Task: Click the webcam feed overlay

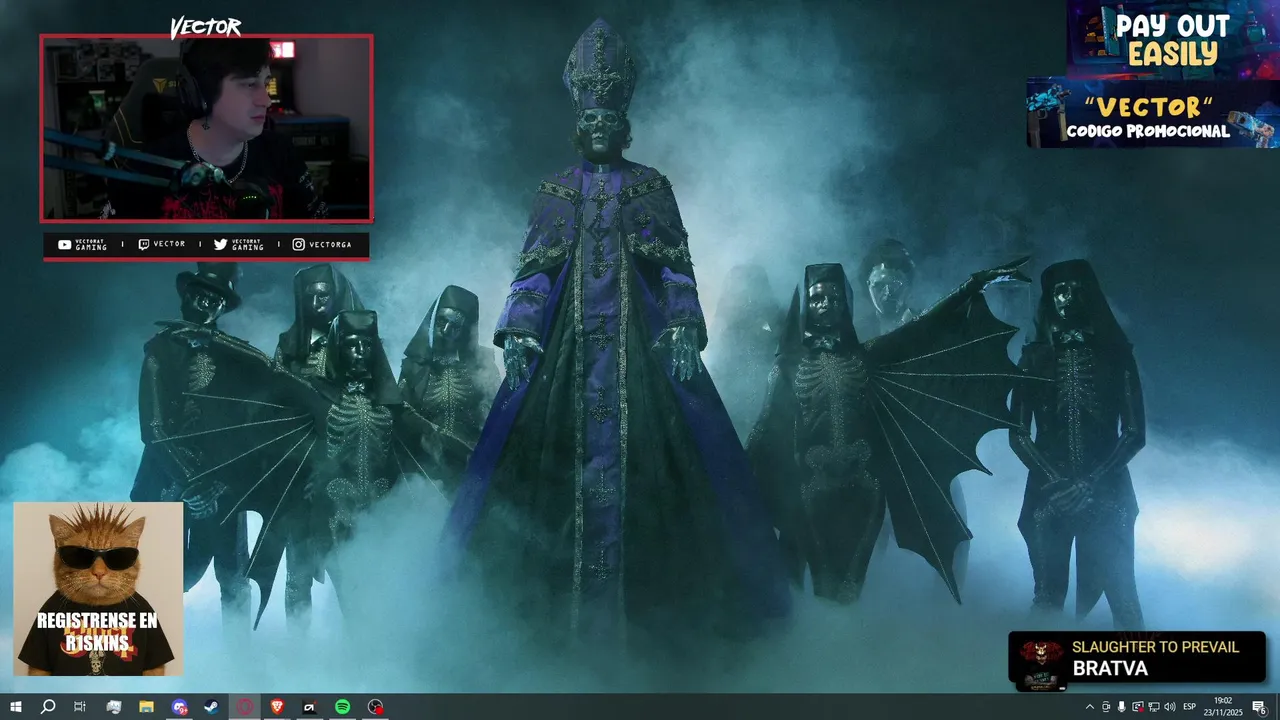Action: click(206, 128)
